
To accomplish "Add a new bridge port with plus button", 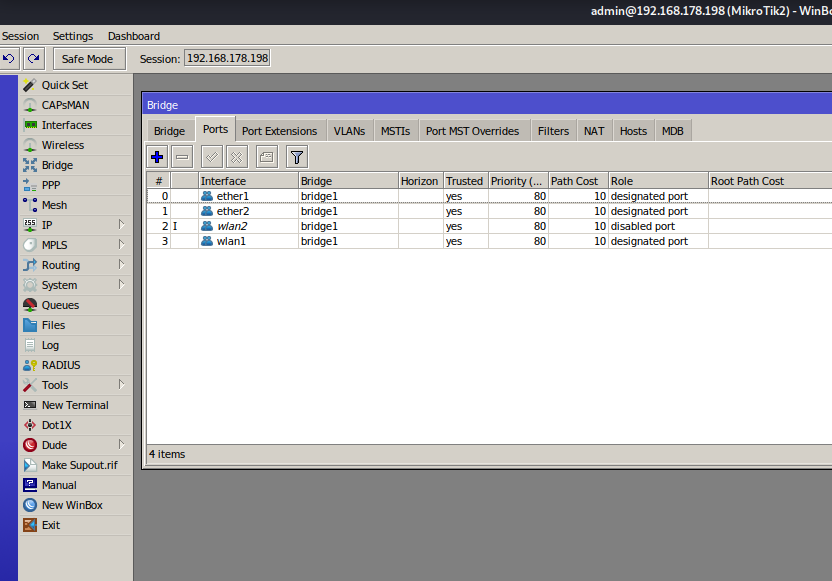I will [157, 157].
